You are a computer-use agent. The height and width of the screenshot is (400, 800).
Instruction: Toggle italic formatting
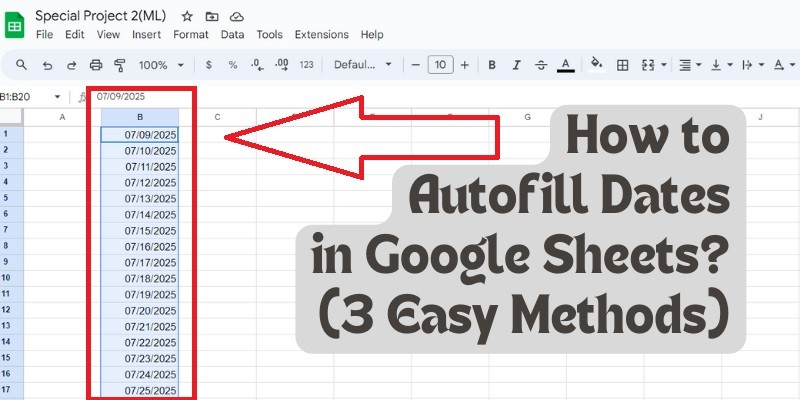click(x=516, y=65)
